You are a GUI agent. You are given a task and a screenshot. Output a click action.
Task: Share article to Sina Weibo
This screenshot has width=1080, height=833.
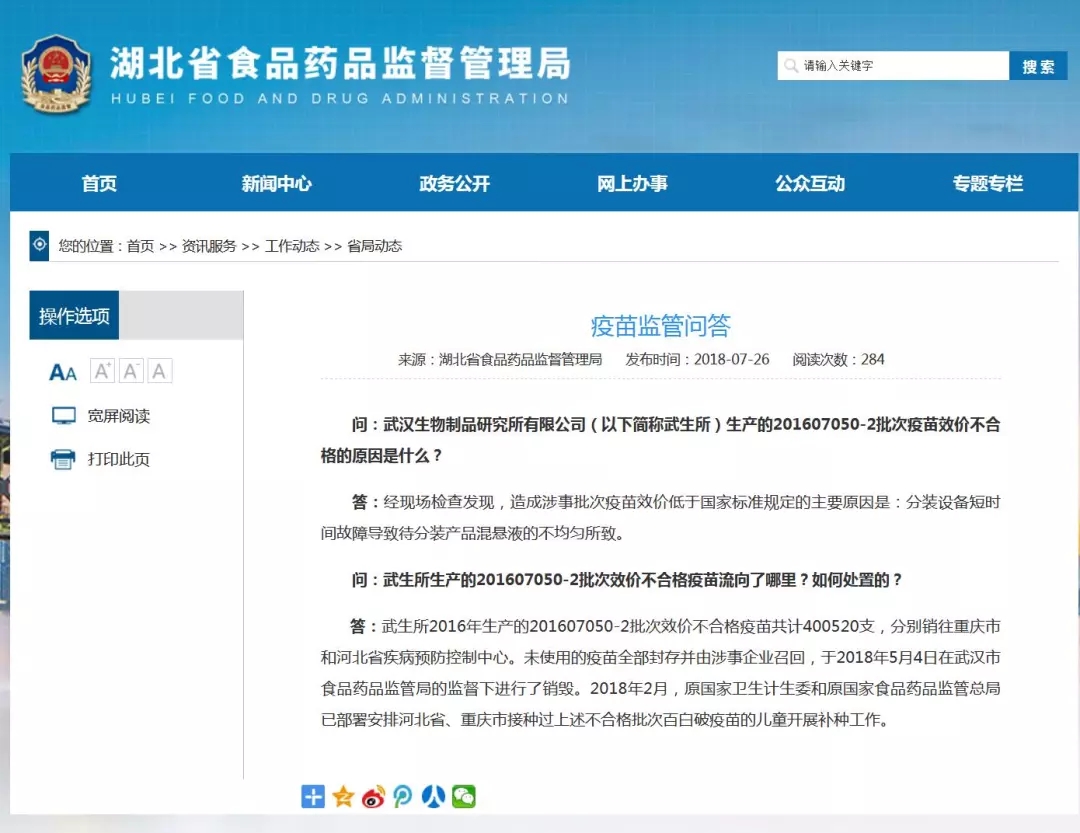[x=373, y=796]
